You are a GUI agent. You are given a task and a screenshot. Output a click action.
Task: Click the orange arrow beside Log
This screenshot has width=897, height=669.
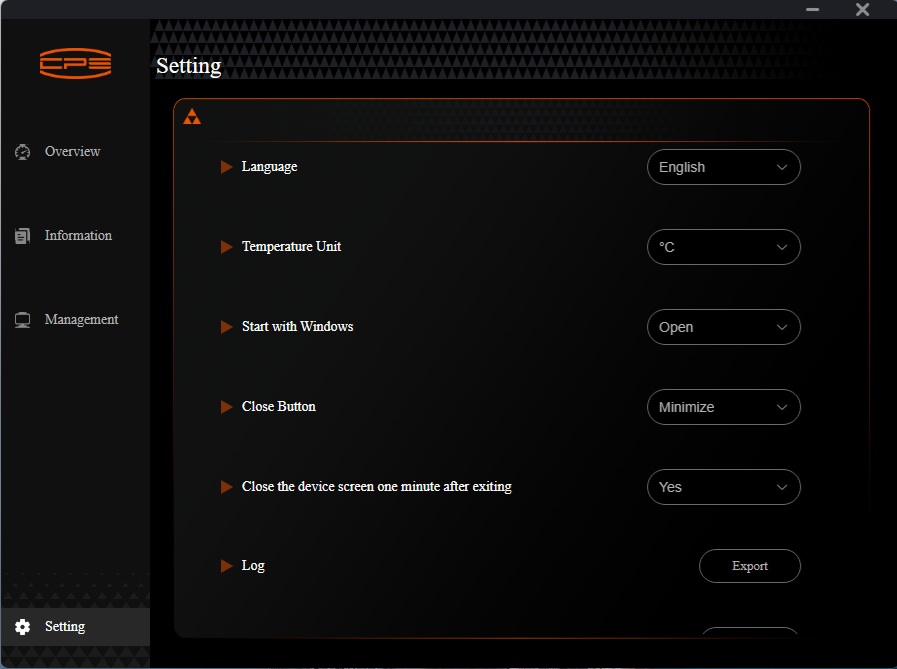(x=227, y=566)
